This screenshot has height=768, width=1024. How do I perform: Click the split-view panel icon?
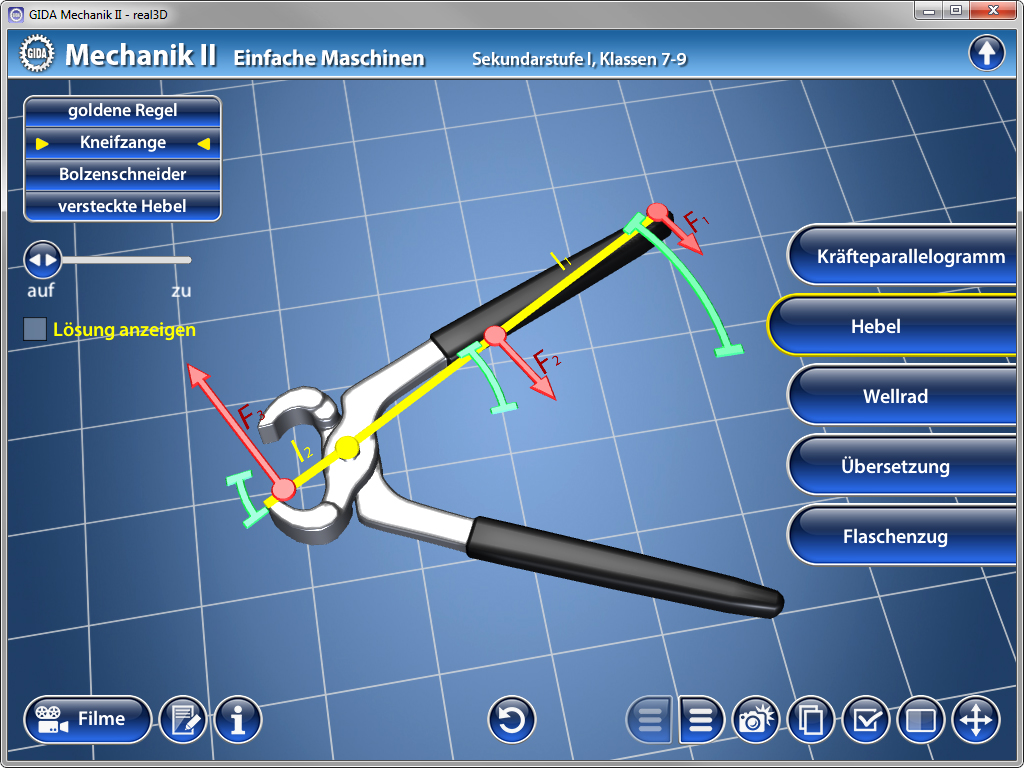pos(920,719)
